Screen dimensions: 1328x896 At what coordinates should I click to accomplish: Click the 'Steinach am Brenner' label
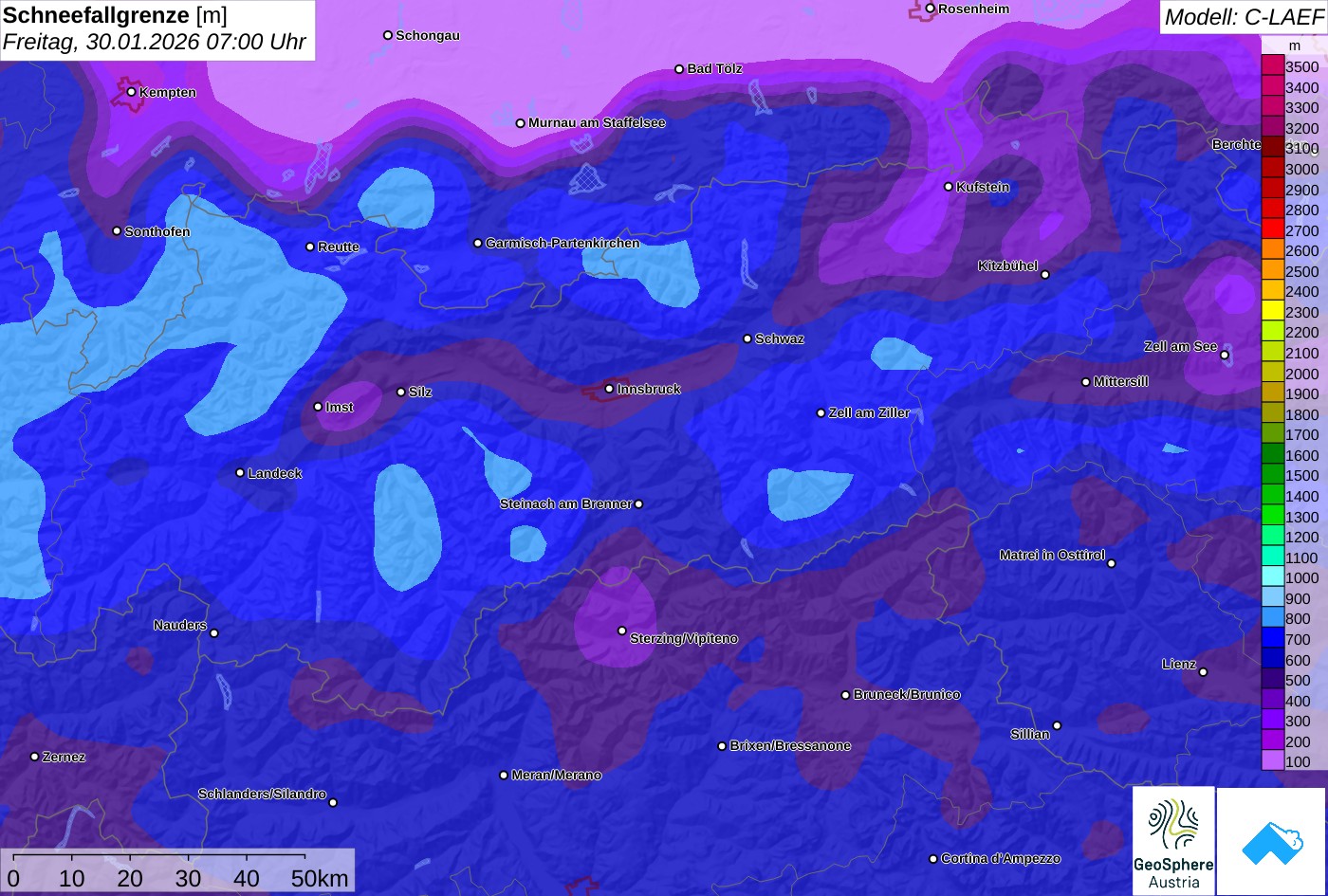click(565, 504)
